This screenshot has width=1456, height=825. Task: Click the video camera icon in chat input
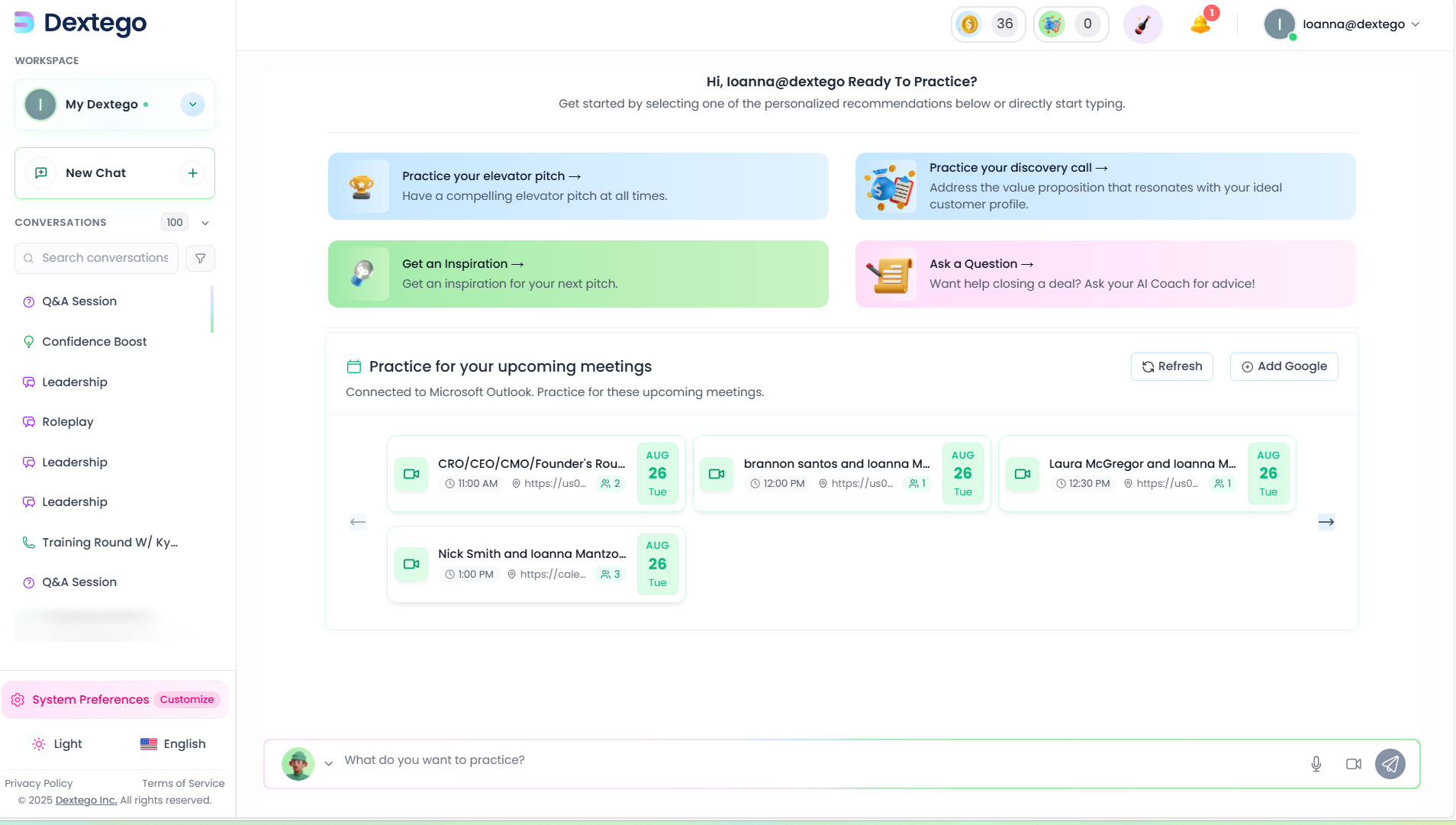click(x=1353, y=764)
